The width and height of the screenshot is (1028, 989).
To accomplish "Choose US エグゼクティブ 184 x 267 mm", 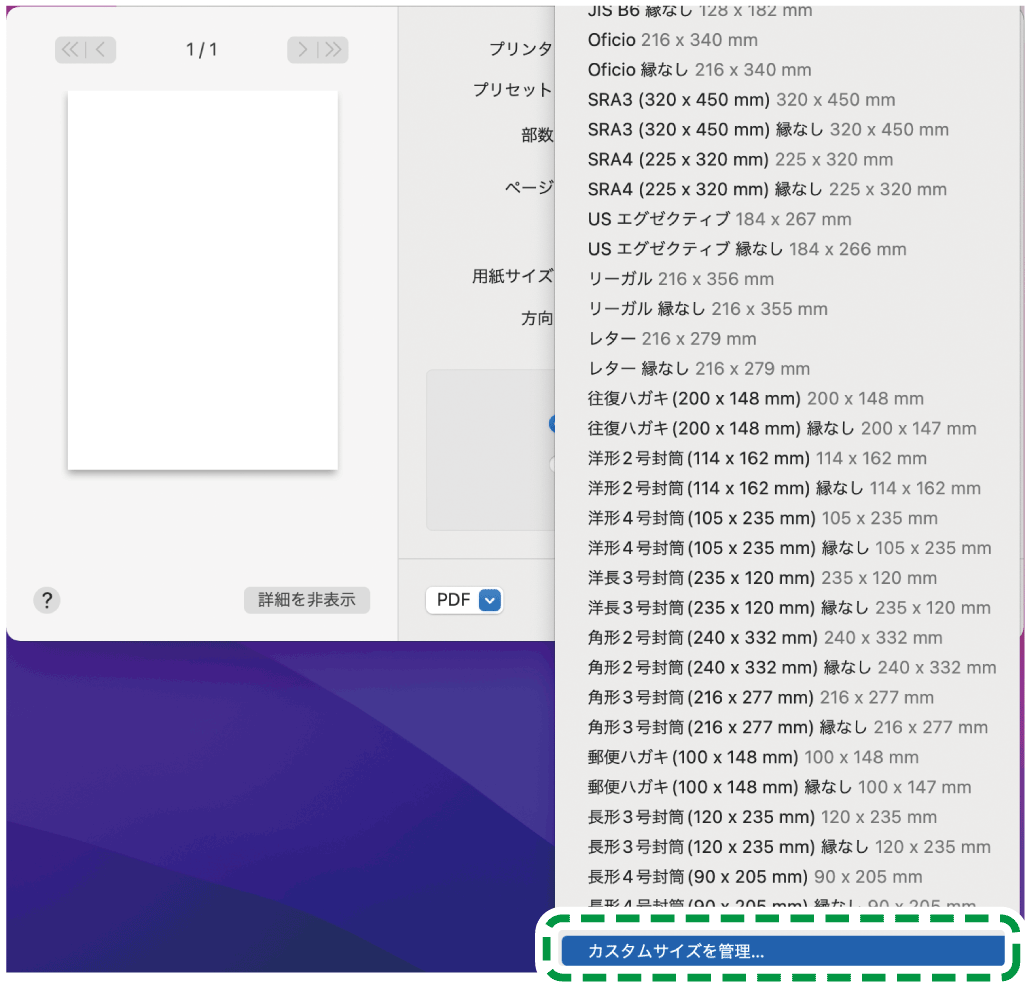I will [719, 219].
